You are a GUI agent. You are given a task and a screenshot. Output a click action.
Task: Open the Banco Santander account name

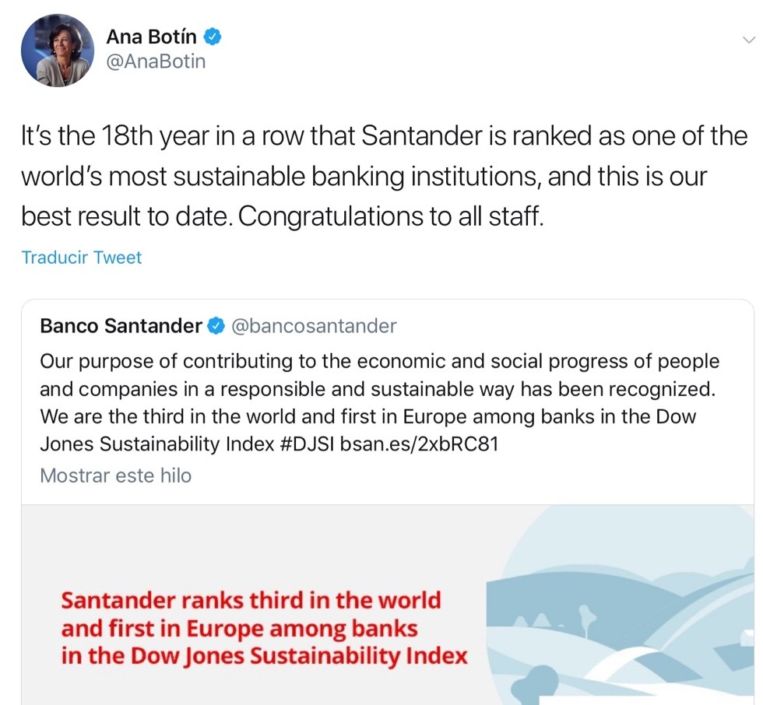pyautogui.click(x=121, y=326)
